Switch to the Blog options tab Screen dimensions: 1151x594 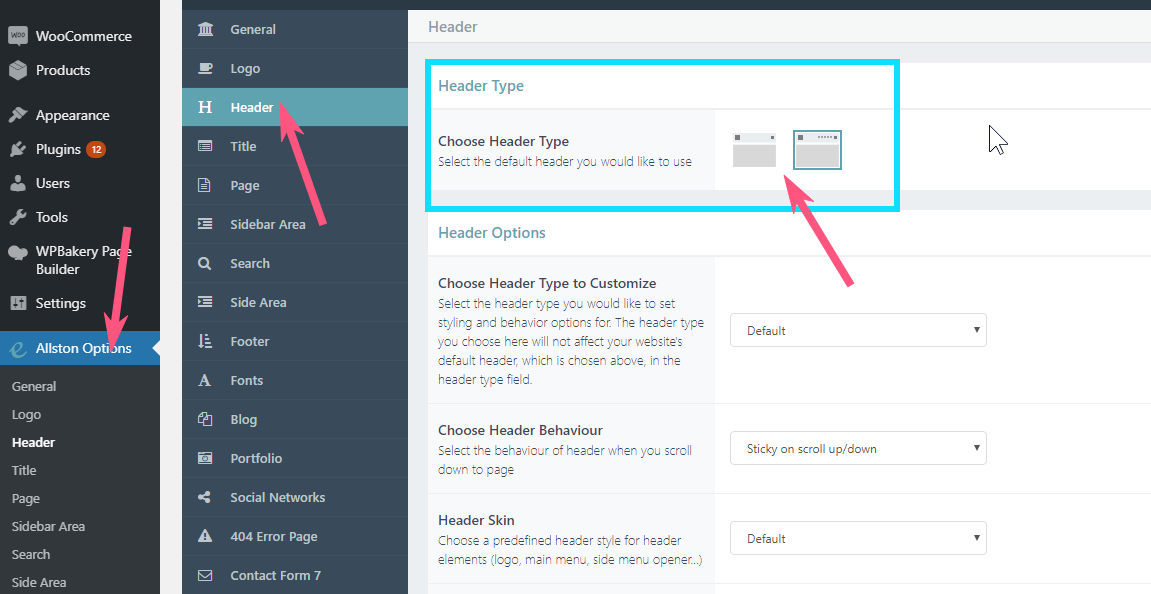(x=295, y=419)
